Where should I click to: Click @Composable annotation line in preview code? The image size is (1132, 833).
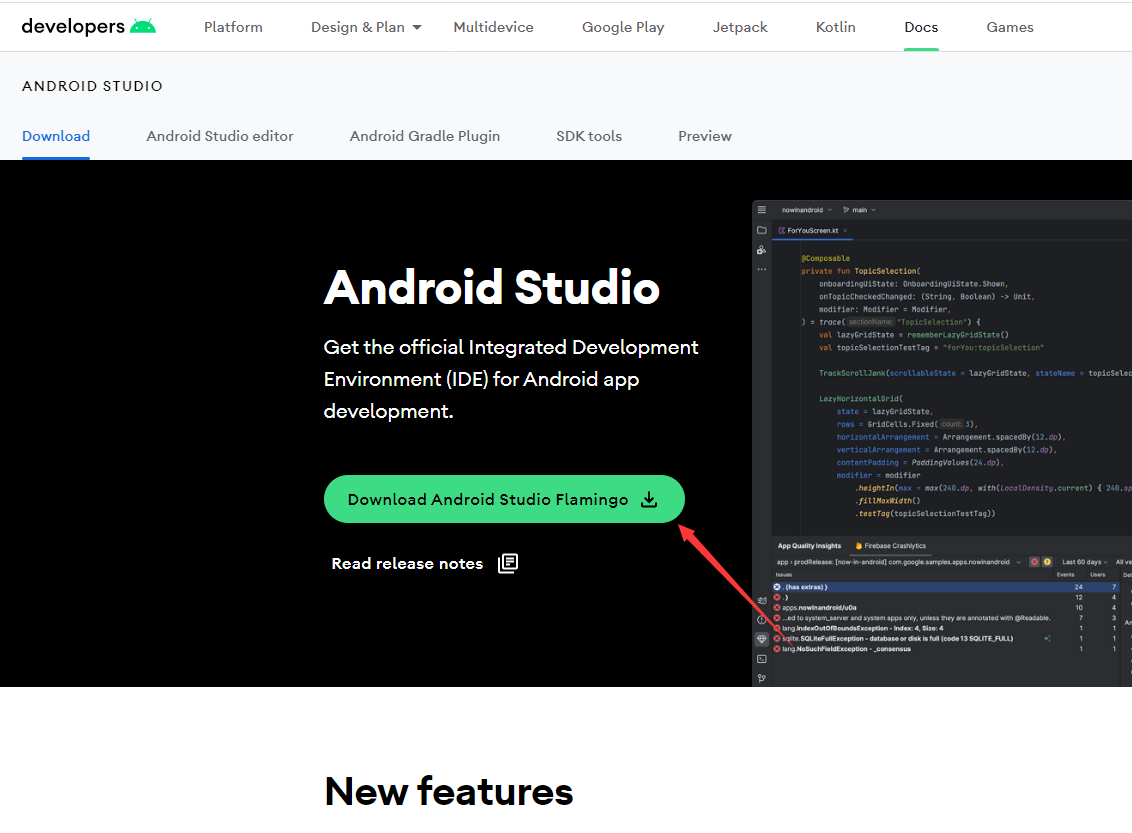[x=825, y=258]
